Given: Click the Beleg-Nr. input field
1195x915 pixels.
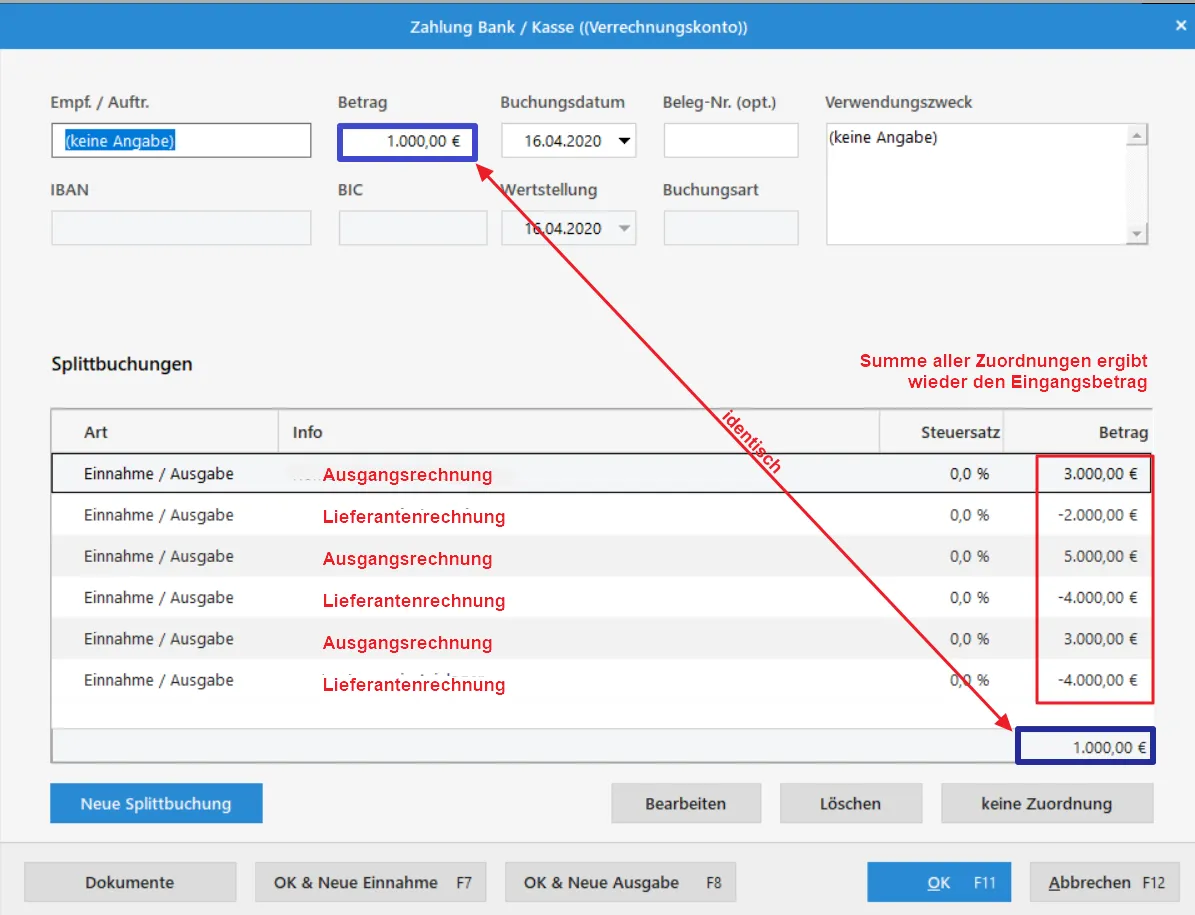Looking at the screenshot, I should click(730, 141).
